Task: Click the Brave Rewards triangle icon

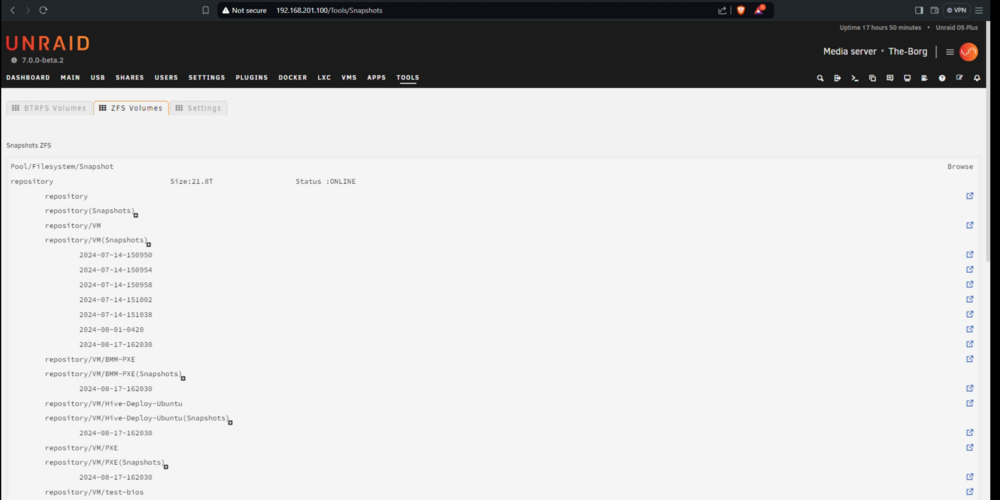Action: [x=759, y=10]
